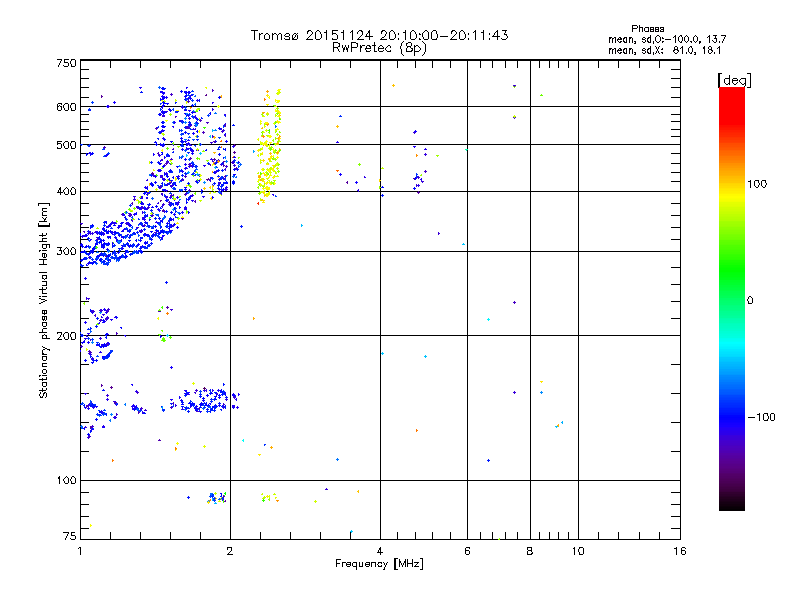Click the '100' y-axis tick label

[66, 480]
